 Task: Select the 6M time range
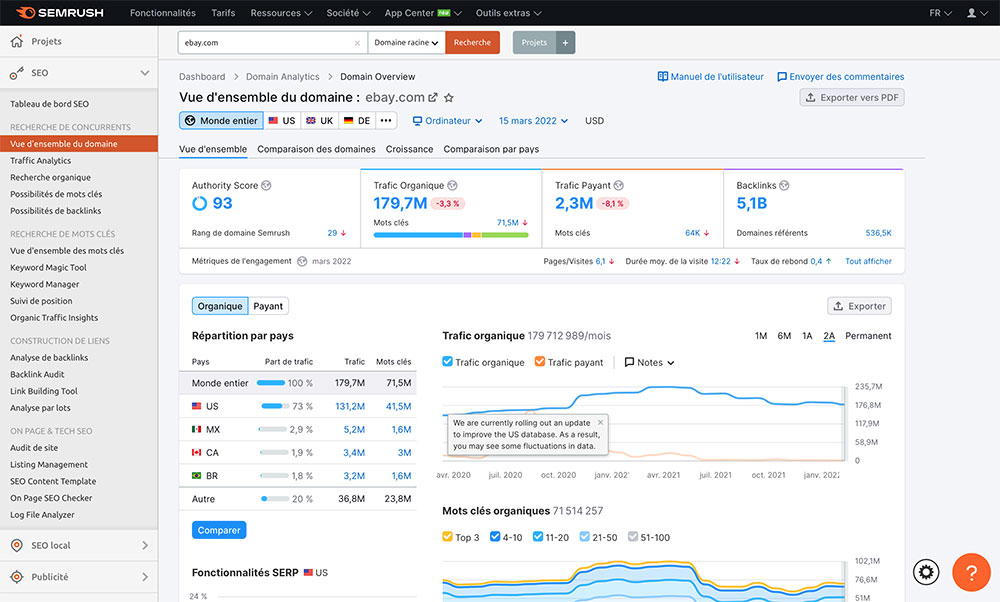(x=784, y=336)
